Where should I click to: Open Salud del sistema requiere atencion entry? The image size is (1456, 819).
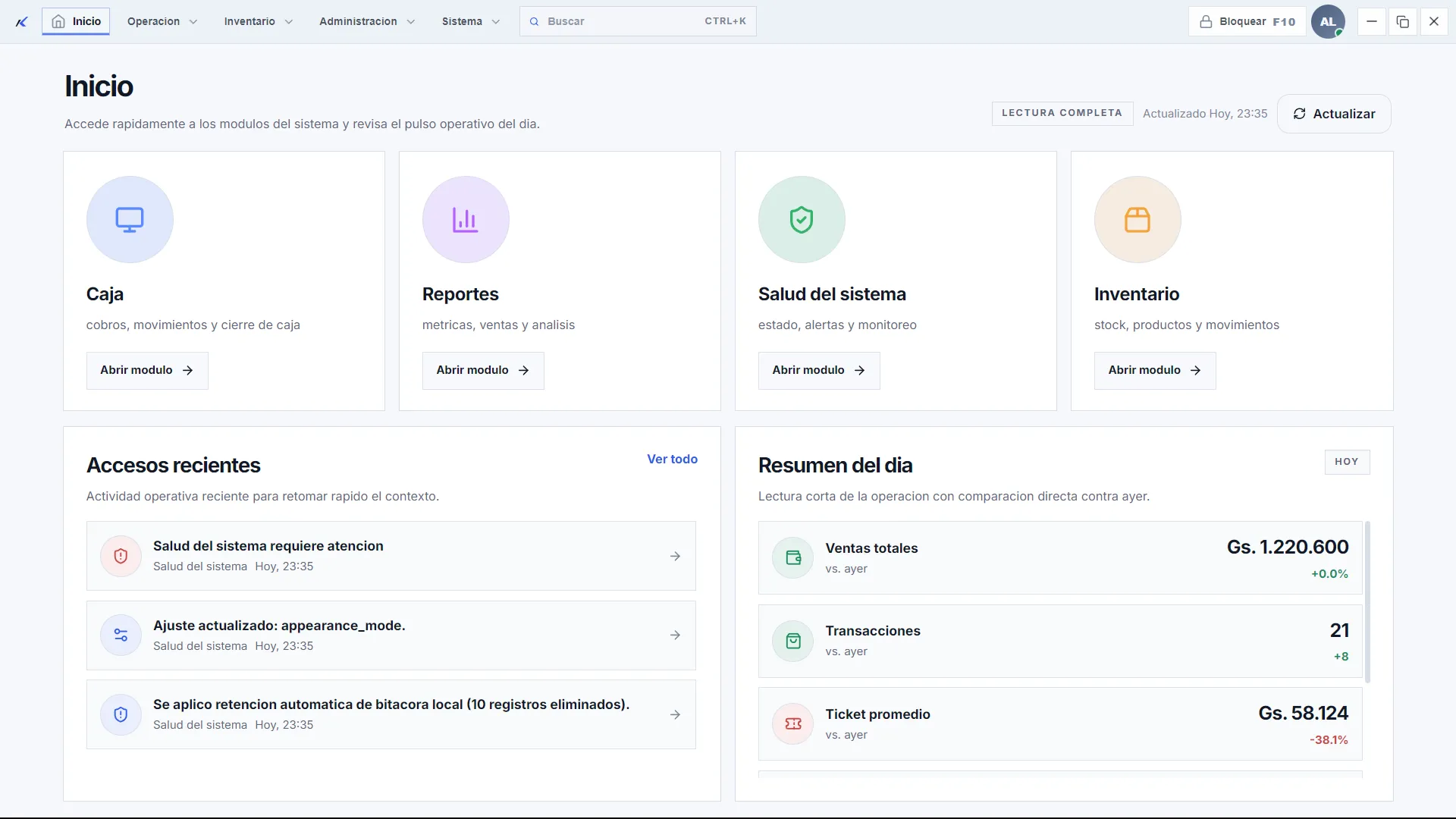click(x=391, y=556)
